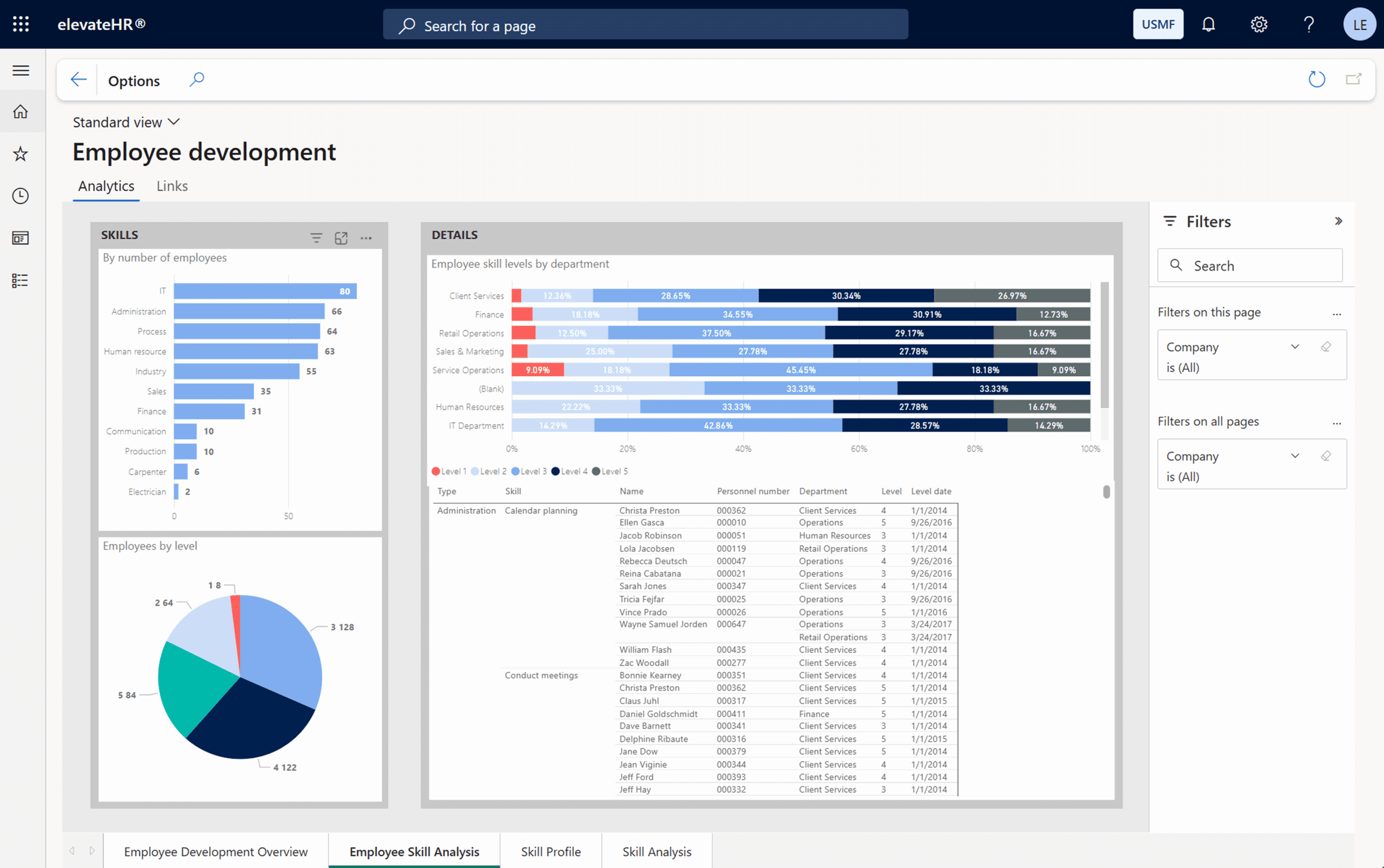Open the Favorites star in sidebar
1384x868 pixels.
(x=21, y=154)
